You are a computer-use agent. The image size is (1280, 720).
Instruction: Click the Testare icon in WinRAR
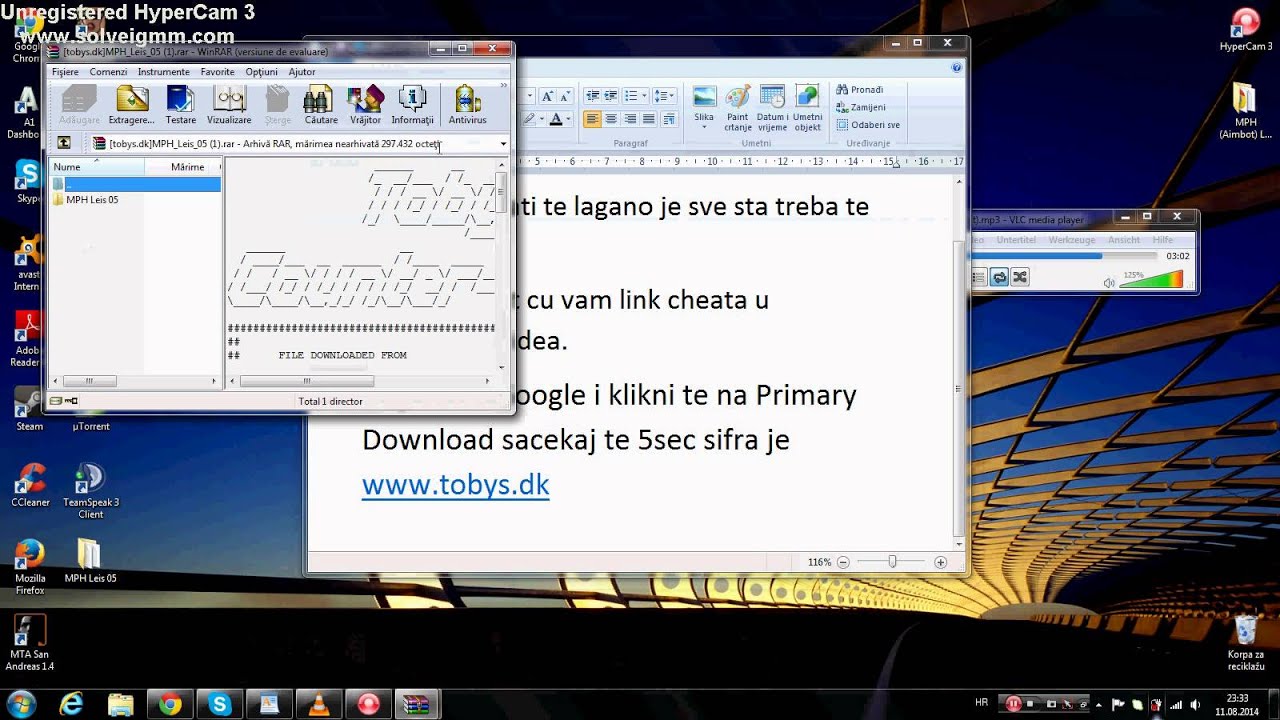tap(181, 105)
